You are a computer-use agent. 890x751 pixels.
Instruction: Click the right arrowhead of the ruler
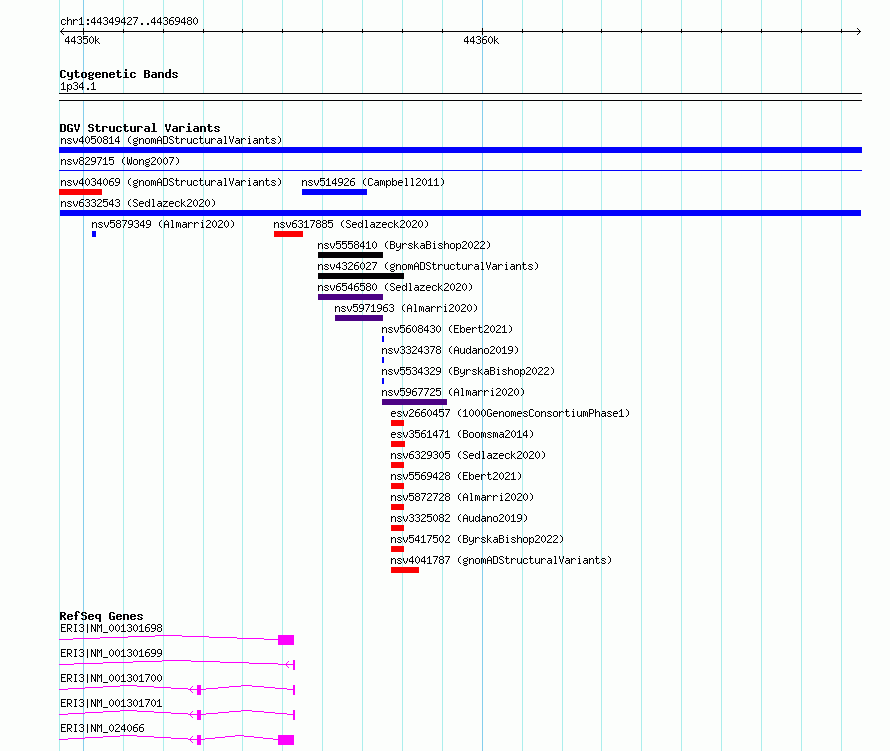(859, 32)
